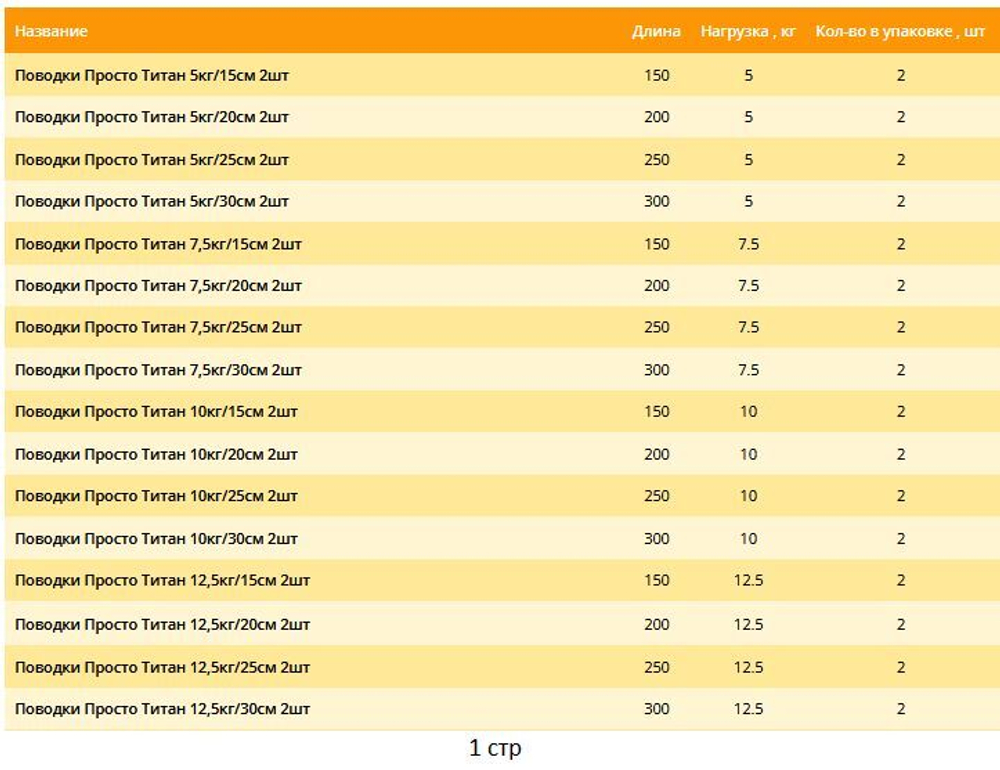Click length 200 in the 5кг/20см row
This screenshot has height=770, width=1000.
coord(656,117)
